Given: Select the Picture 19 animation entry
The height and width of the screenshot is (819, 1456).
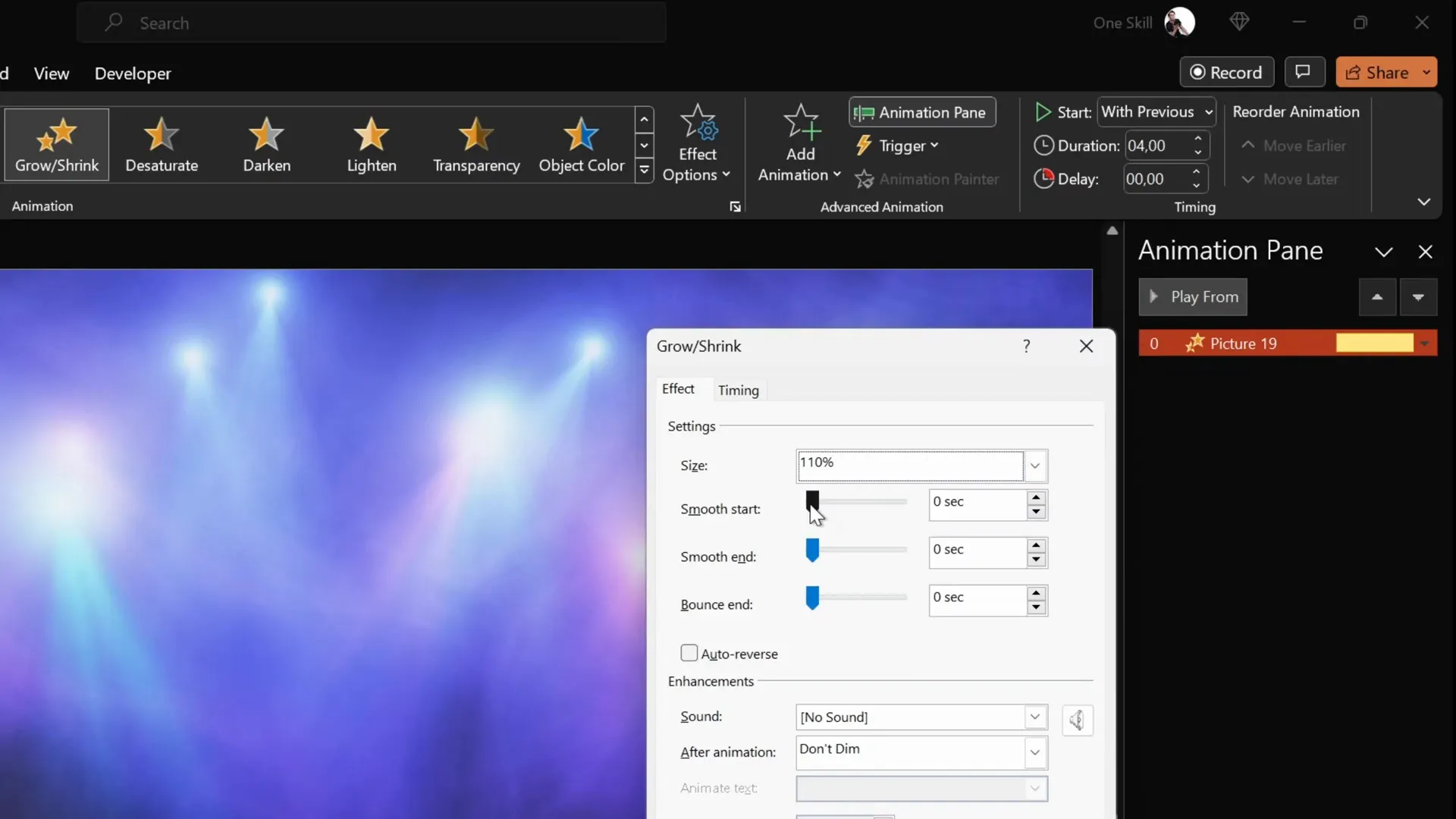Looking at the screenshot, I should tap(1288, 344).
